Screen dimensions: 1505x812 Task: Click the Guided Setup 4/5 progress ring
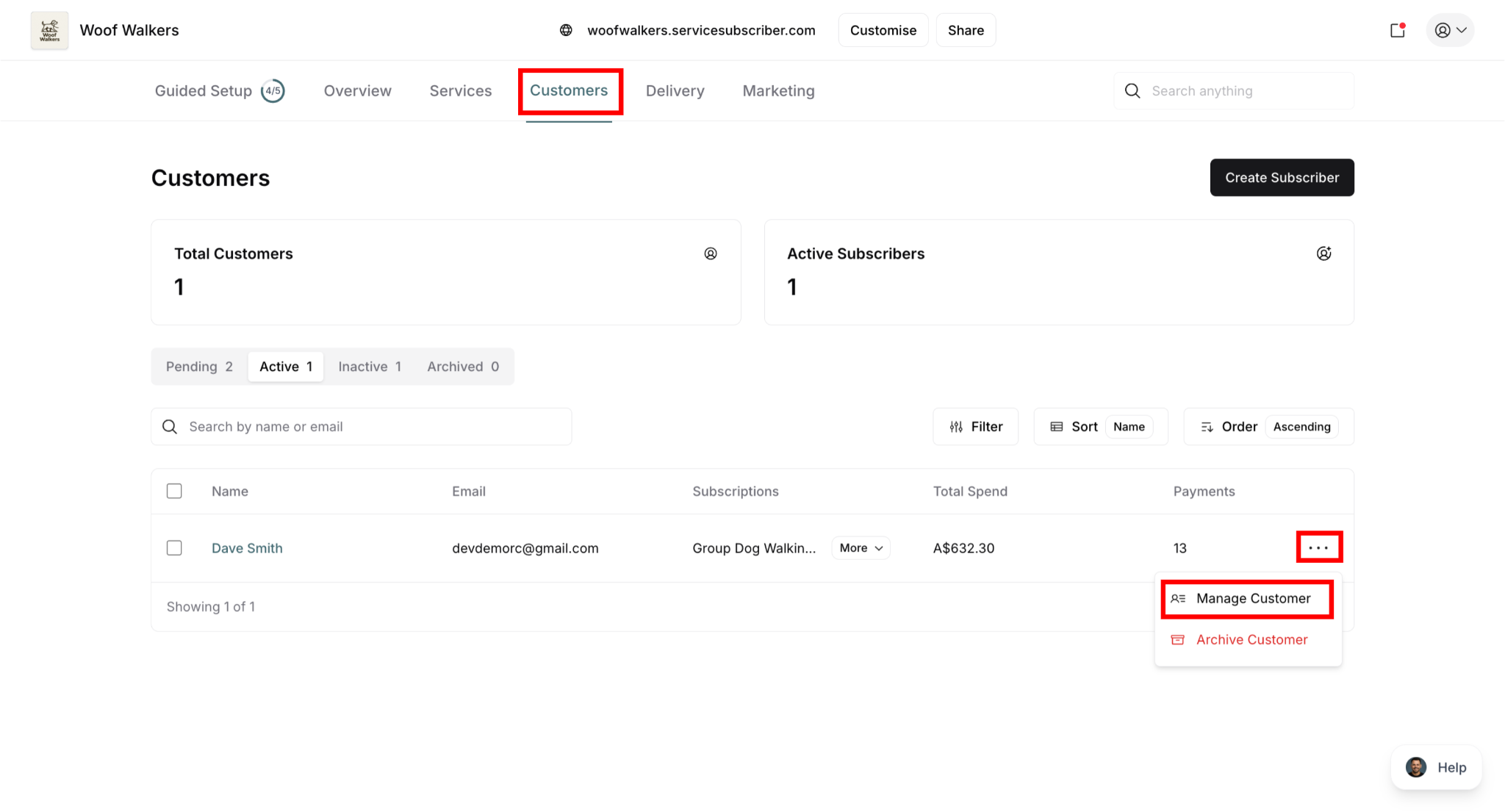(x=273, y=91)
